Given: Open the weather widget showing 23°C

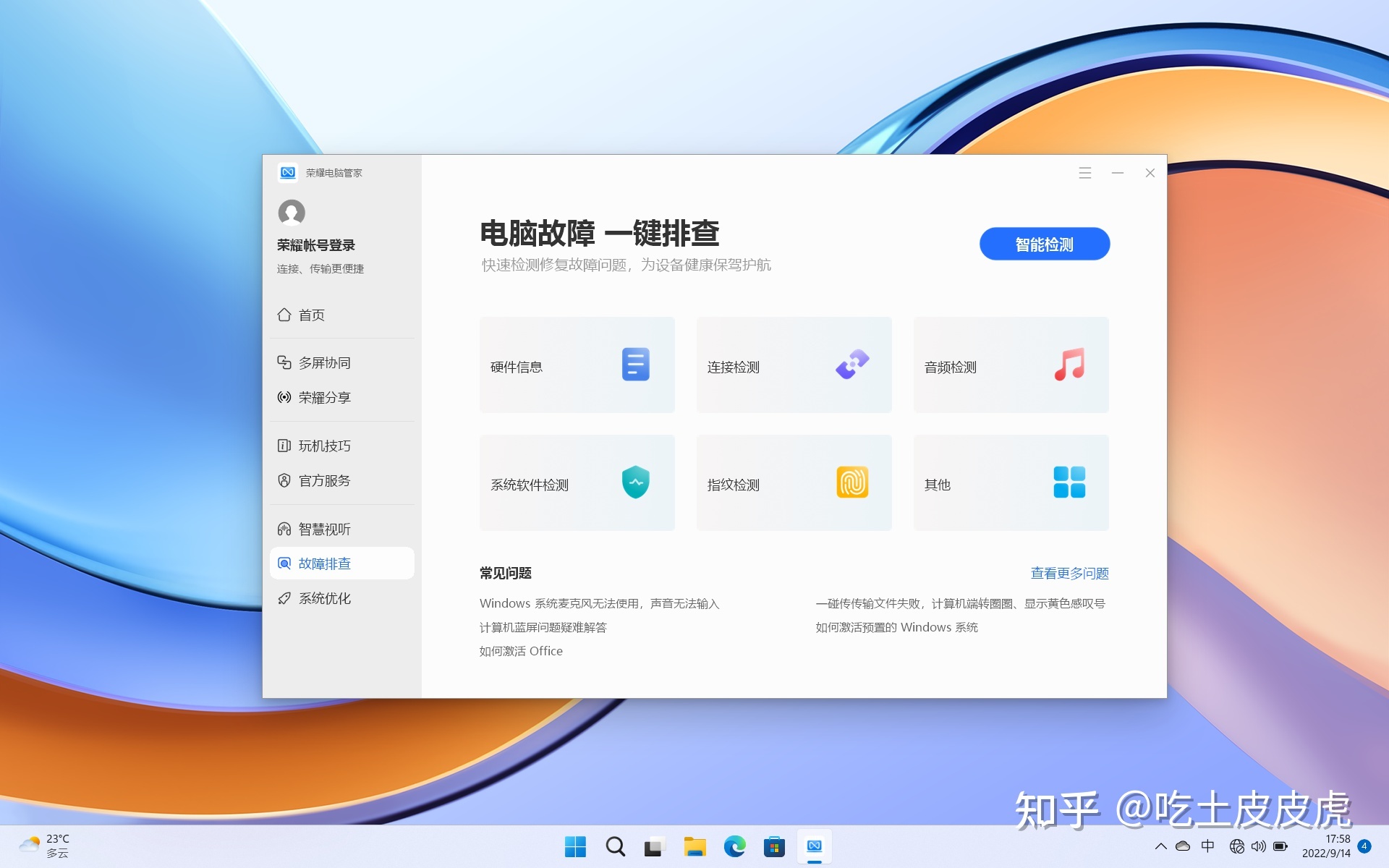Looking at the screenshot, I should point(45,846).
